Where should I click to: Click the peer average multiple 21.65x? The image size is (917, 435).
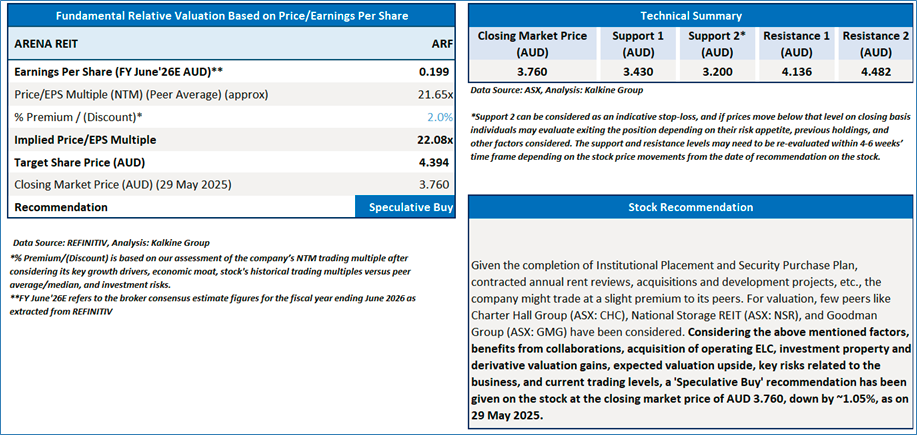[436, 94]
